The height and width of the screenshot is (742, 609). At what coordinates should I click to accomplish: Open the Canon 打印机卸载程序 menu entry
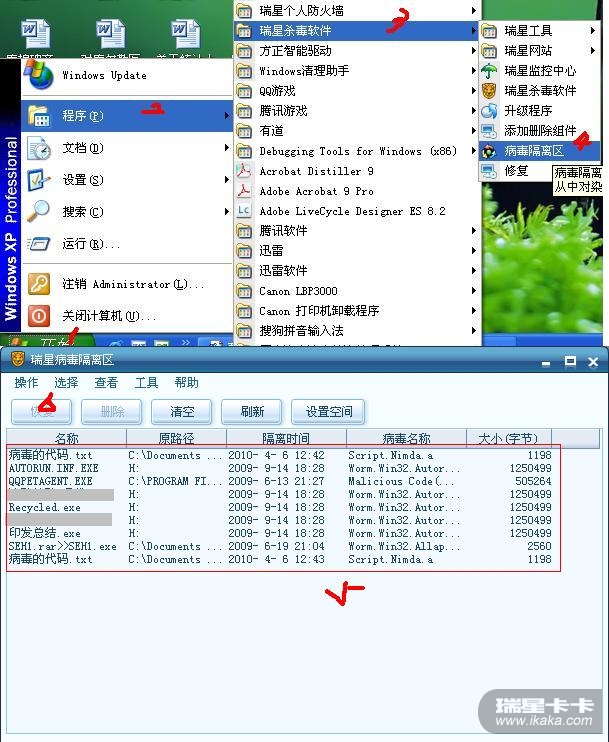[357, 311]
